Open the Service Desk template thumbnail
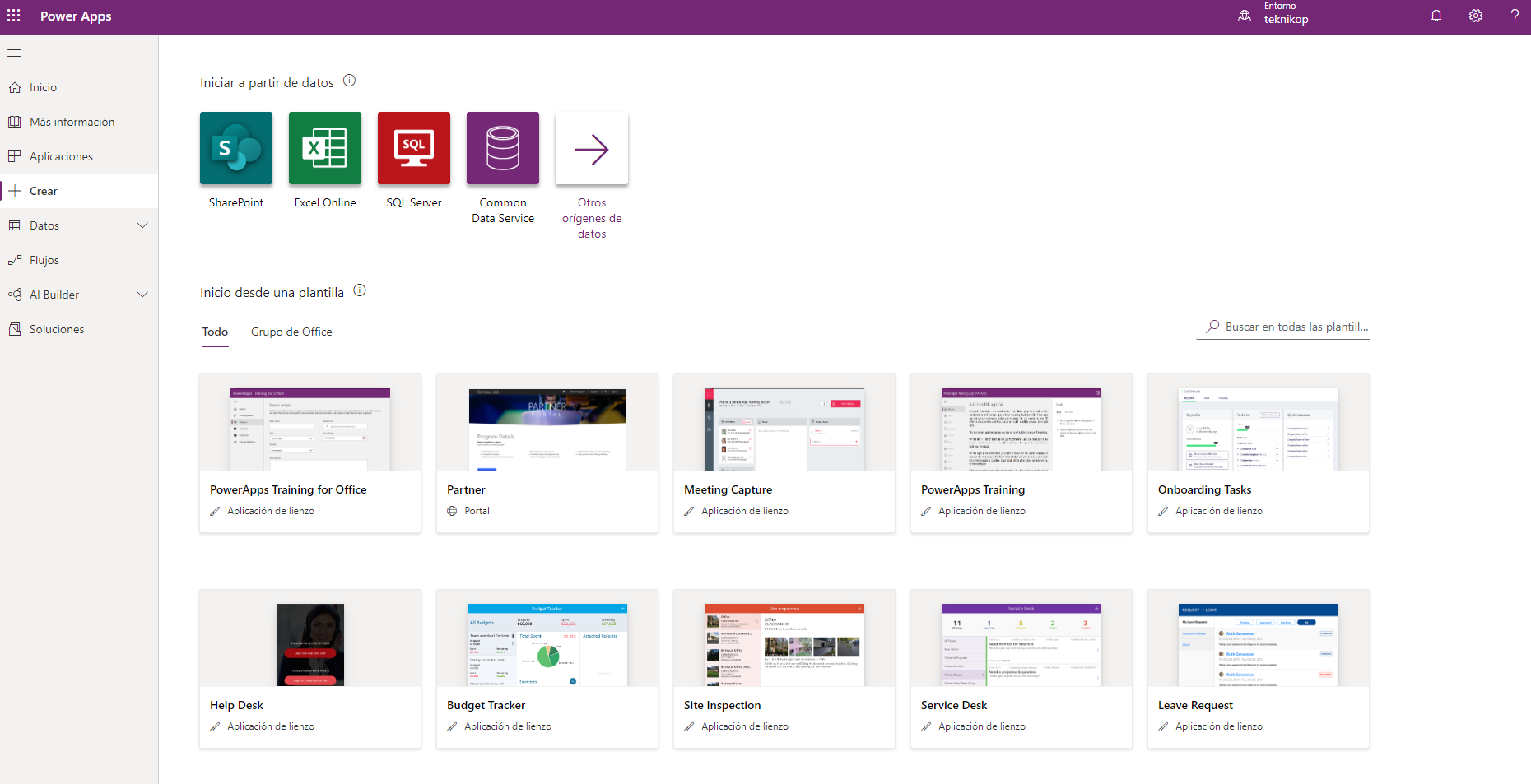This screenshot has width=1531, height=784. click(x=1021, y=645)
